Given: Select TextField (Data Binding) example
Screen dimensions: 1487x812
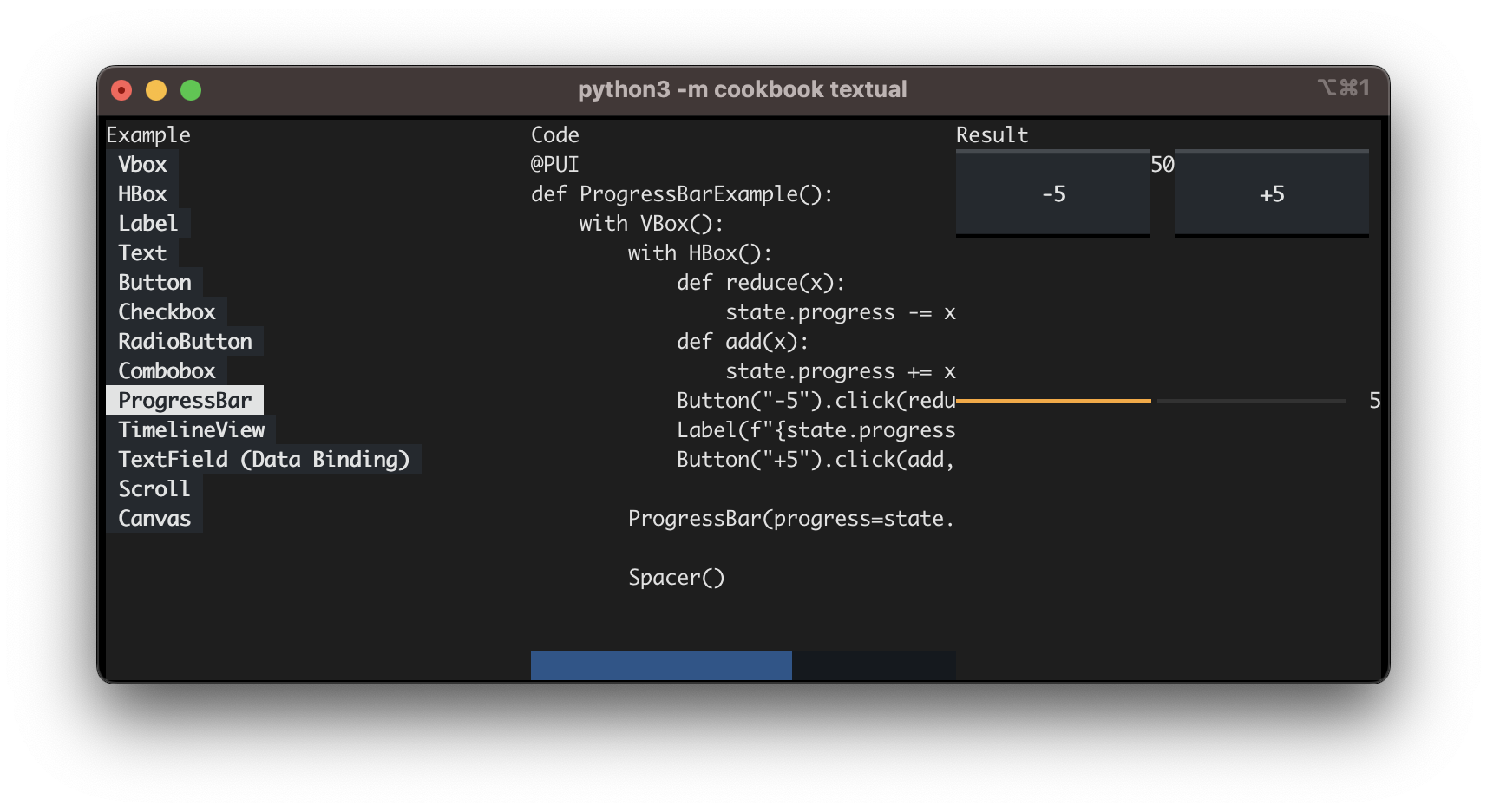Looking at the screenshot, I should pyautogui.click(x=264, y=459).
